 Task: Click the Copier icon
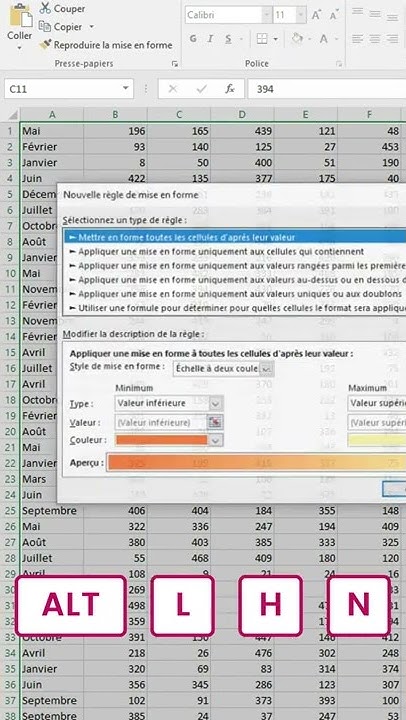[45, 27]
